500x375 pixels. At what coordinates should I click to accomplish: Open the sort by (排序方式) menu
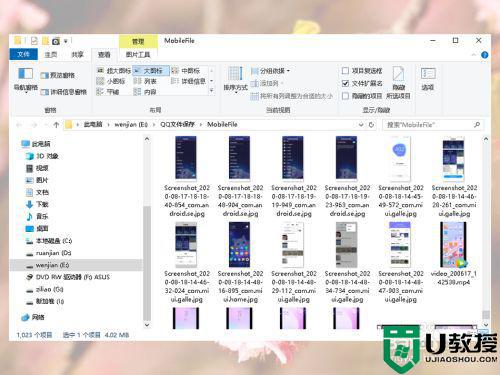pos(235,79)
